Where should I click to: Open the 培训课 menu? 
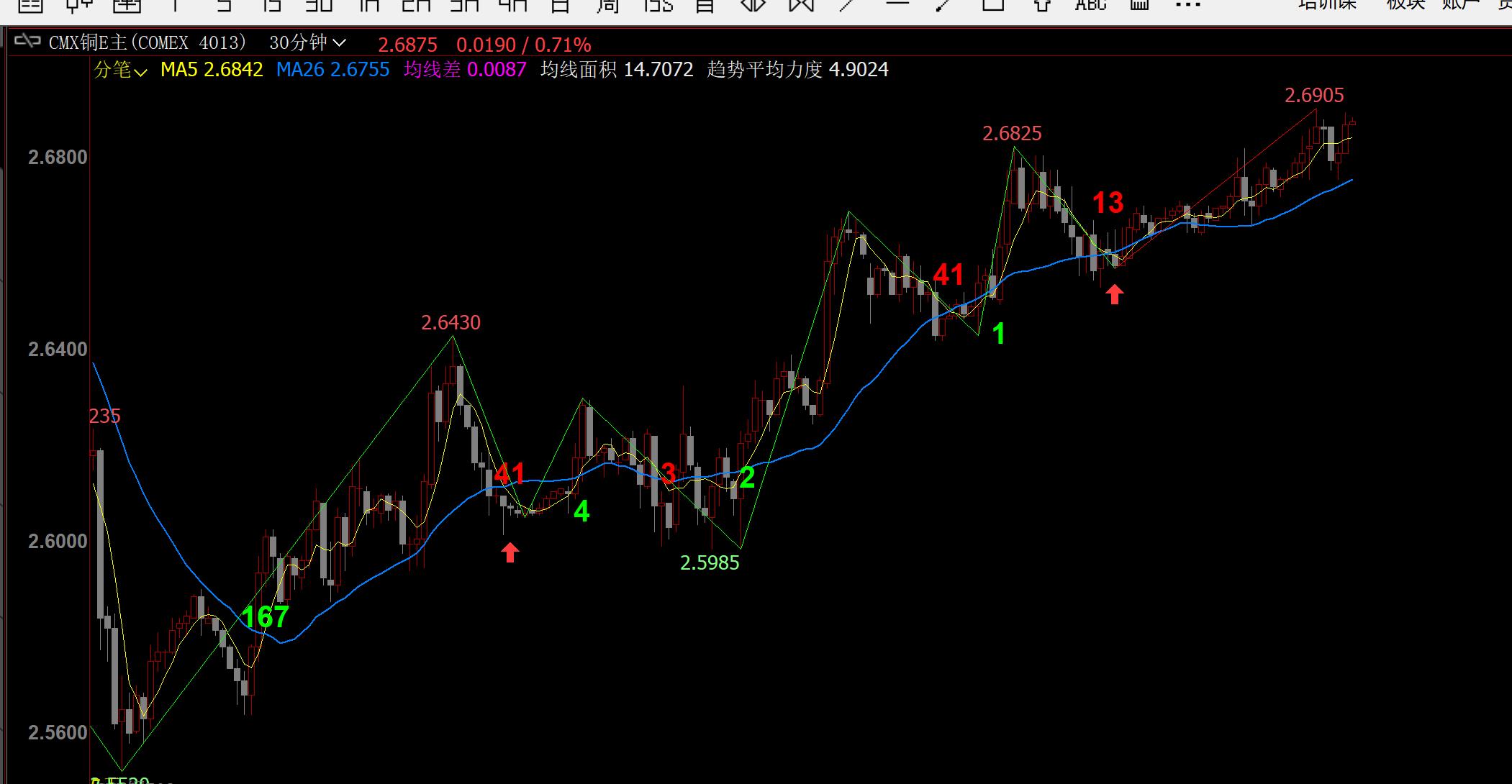1327,6
